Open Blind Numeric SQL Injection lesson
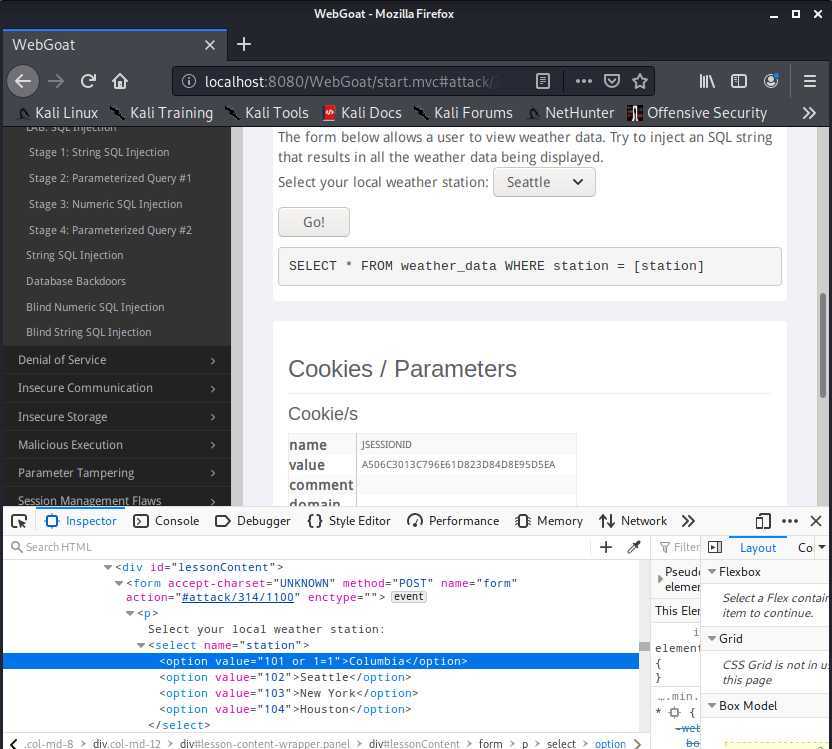The width and height of the screenshot is (832, 749). tap(95, 307)
